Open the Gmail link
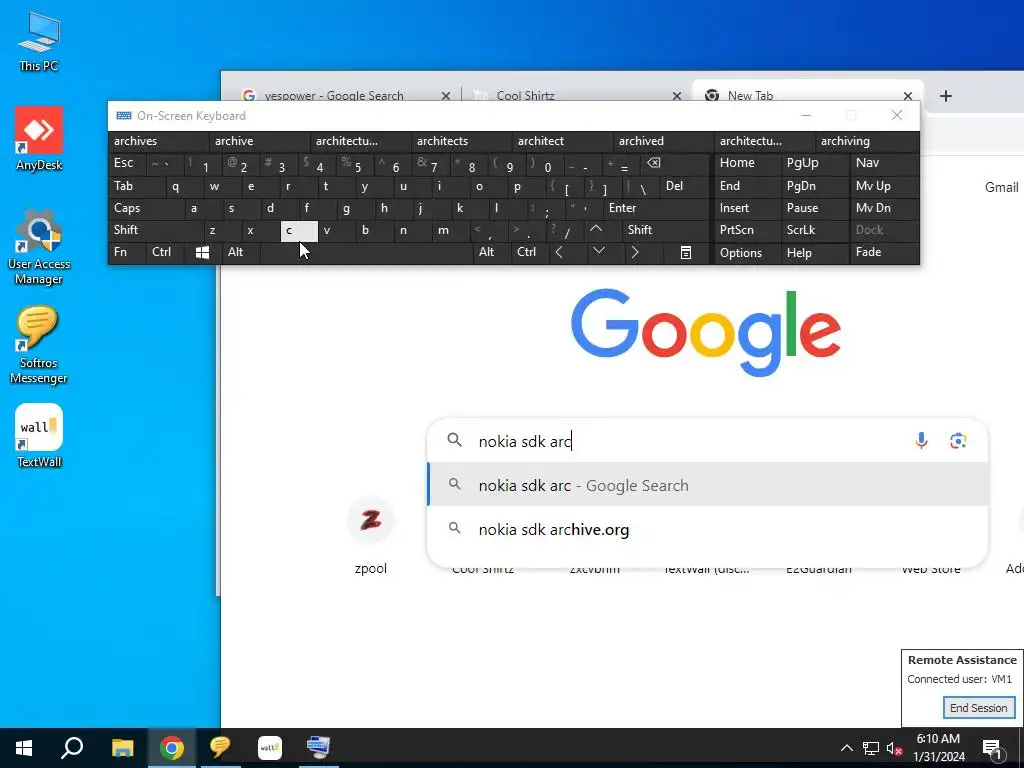The image size is (1024, 768). [1001, 187]
